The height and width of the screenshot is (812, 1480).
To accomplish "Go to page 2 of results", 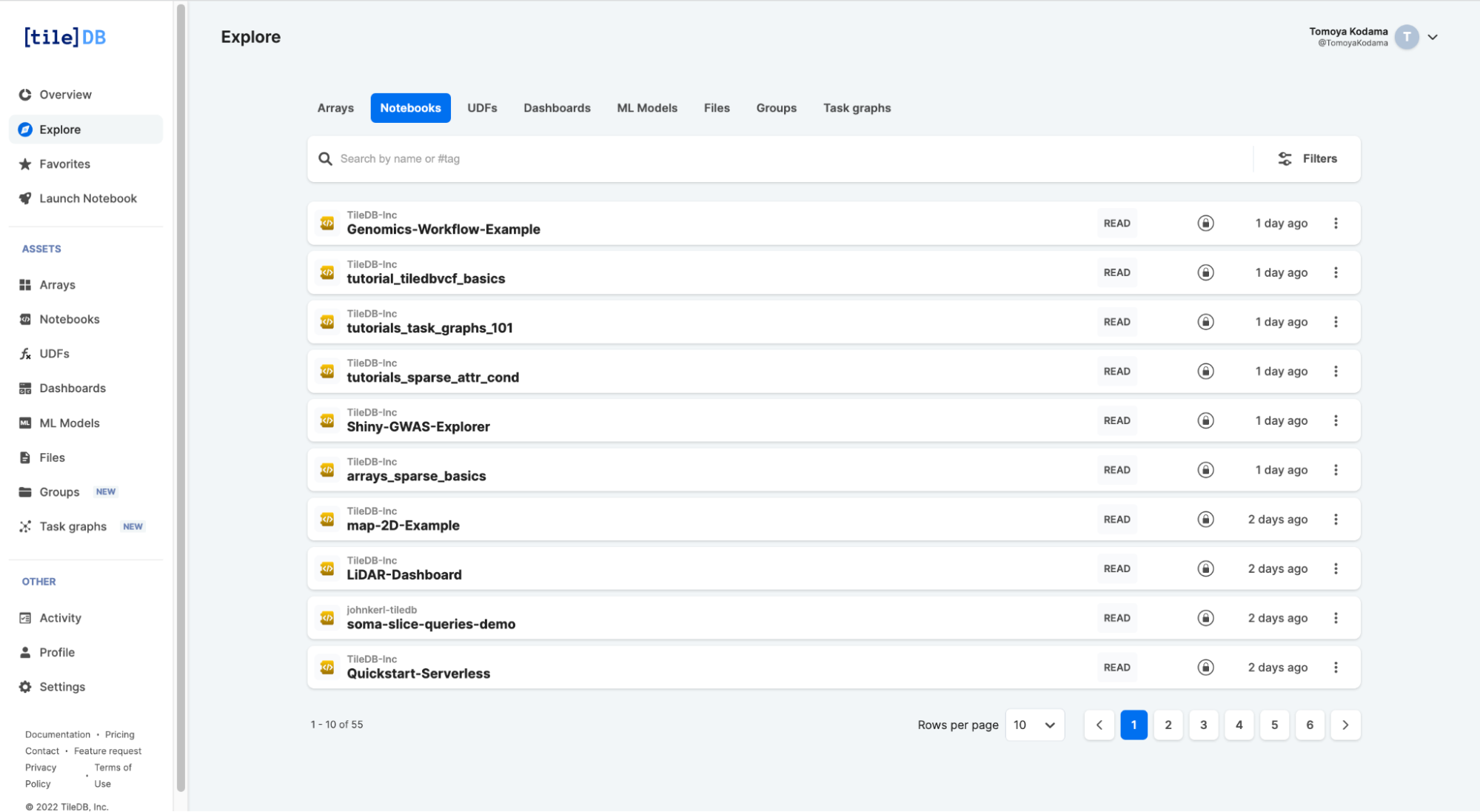I will pyautogui.click(x=1168, y=725).
